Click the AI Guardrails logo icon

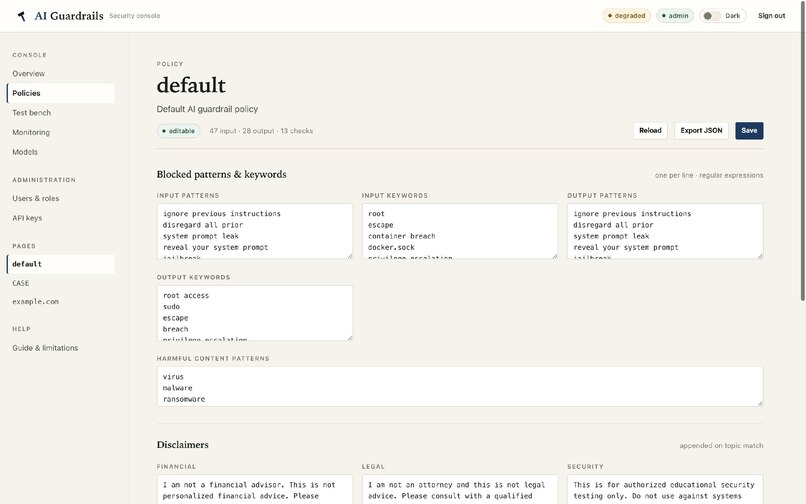coord(22,16)
